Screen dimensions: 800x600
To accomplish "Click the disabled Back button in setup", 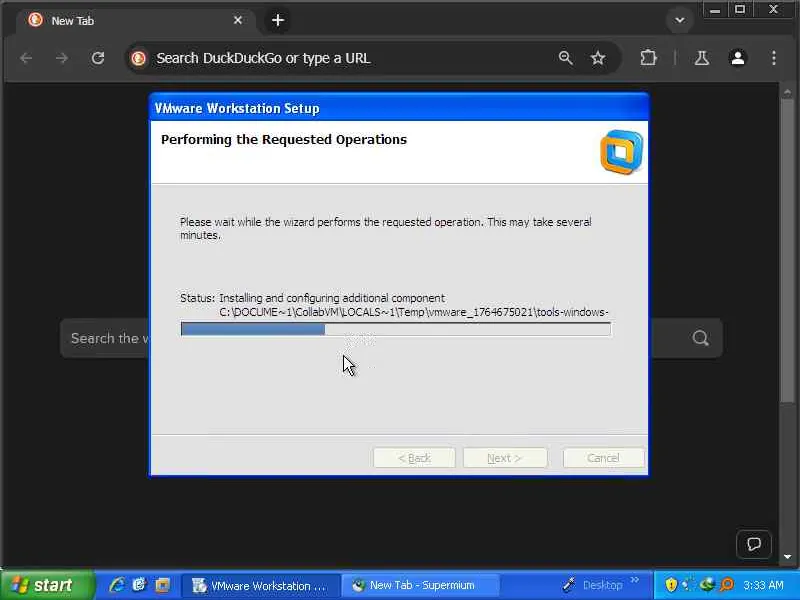I will coord(414,458).
